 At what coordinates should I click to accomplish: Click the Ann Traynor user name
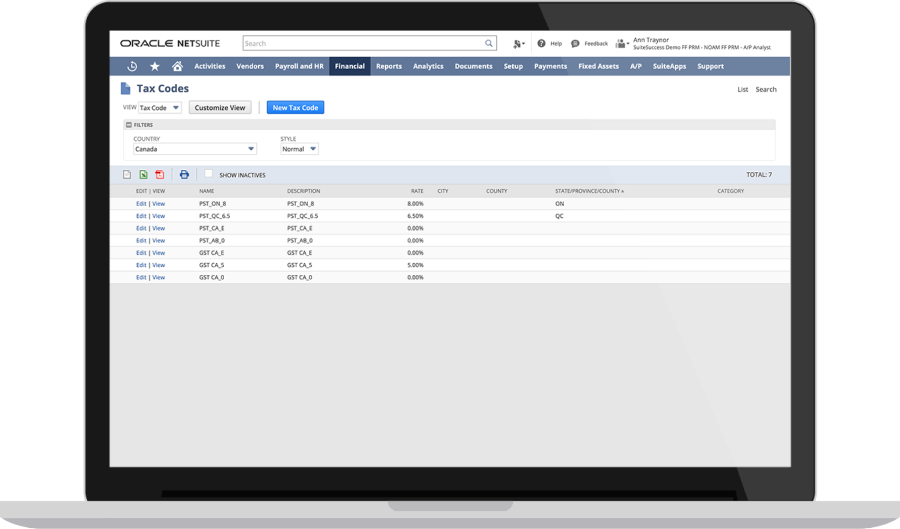pos(651,40)
